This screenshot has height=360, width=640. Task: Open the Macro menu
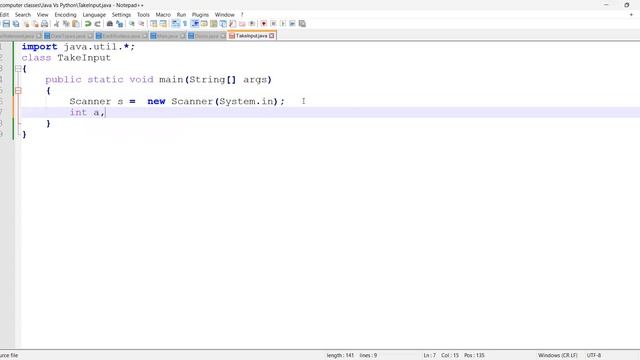click(x=163, y=15)
